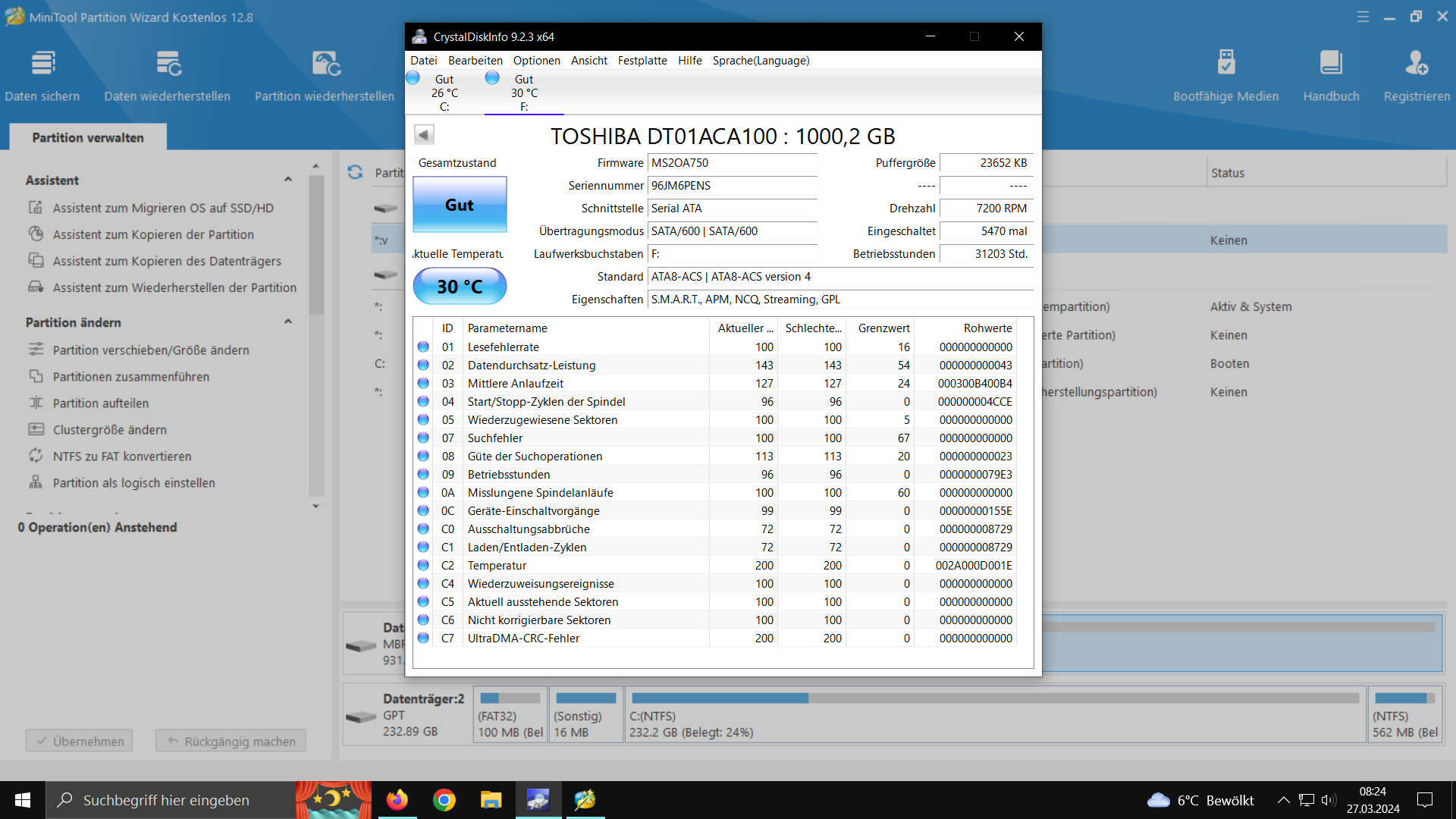Open the File Explorer taskbar icon
The width and height of the screenshot is (1456, 819).
[491, 800]
